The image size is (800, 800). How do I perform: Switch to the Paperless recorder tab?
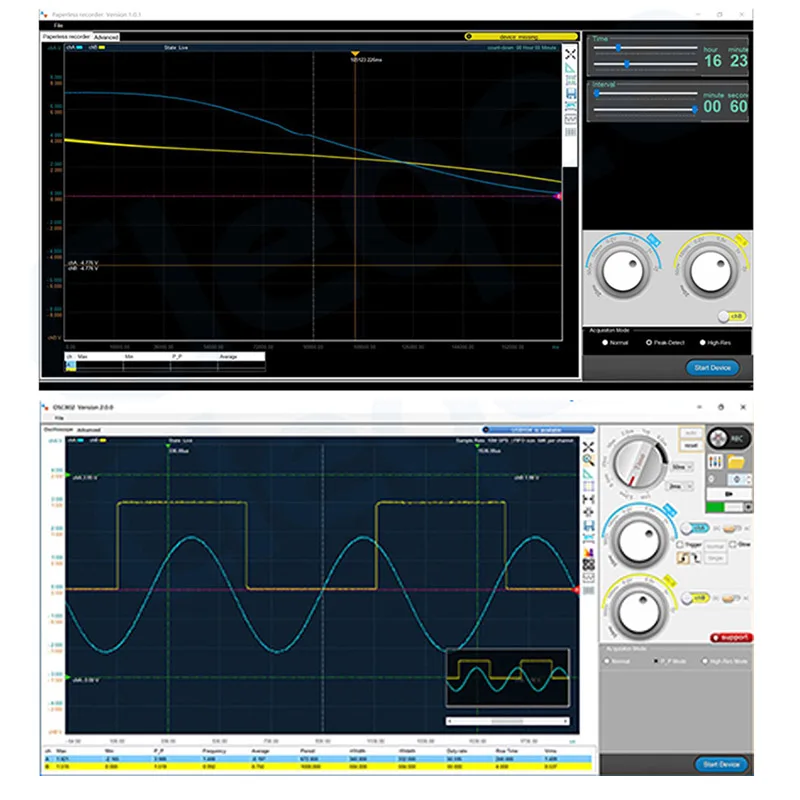(x=66, y=37)
